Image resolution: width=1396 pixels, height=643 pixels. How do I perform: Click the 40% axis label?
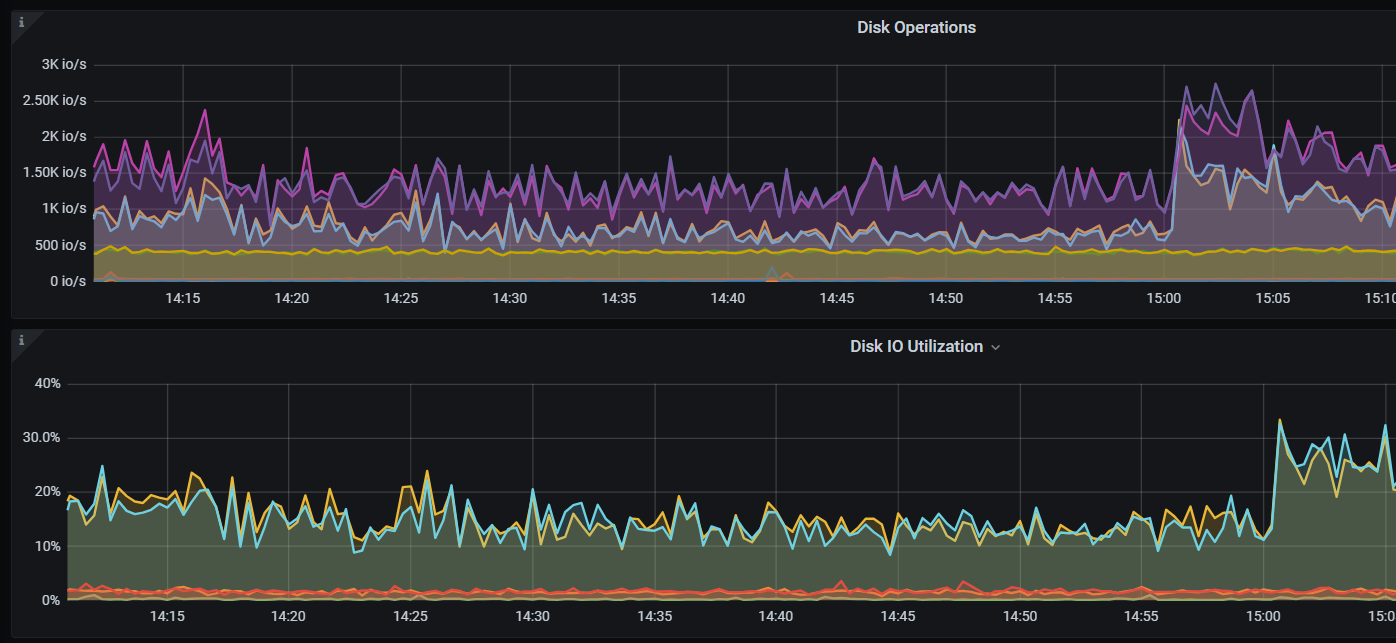pos(47,383)
